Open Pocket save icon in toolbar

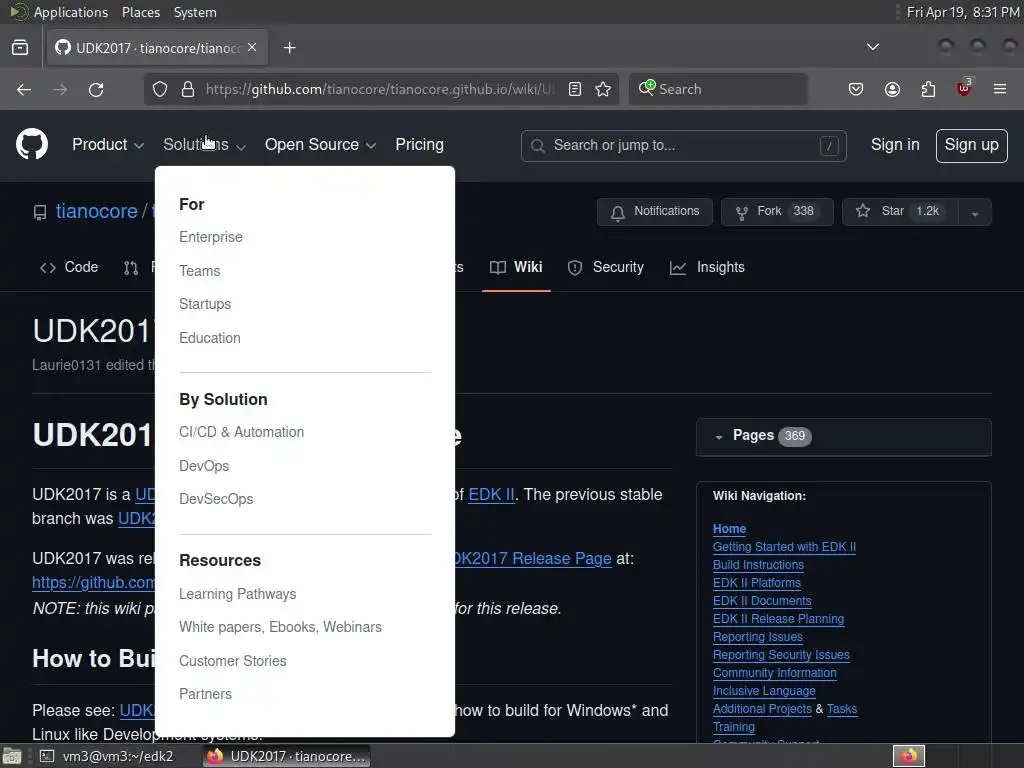(856, 89)
